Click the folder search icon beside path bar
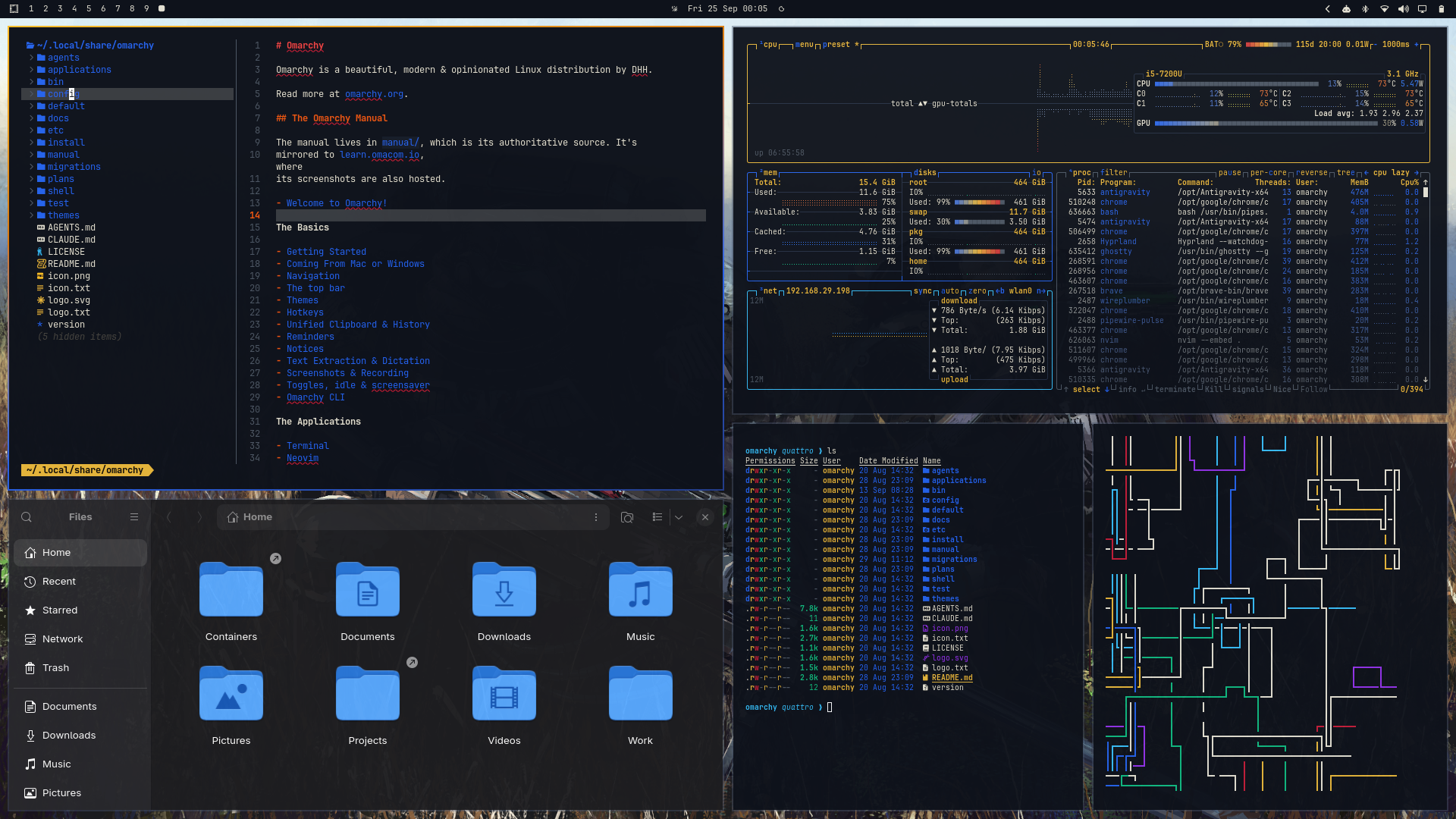 click(x=627, y=517)
